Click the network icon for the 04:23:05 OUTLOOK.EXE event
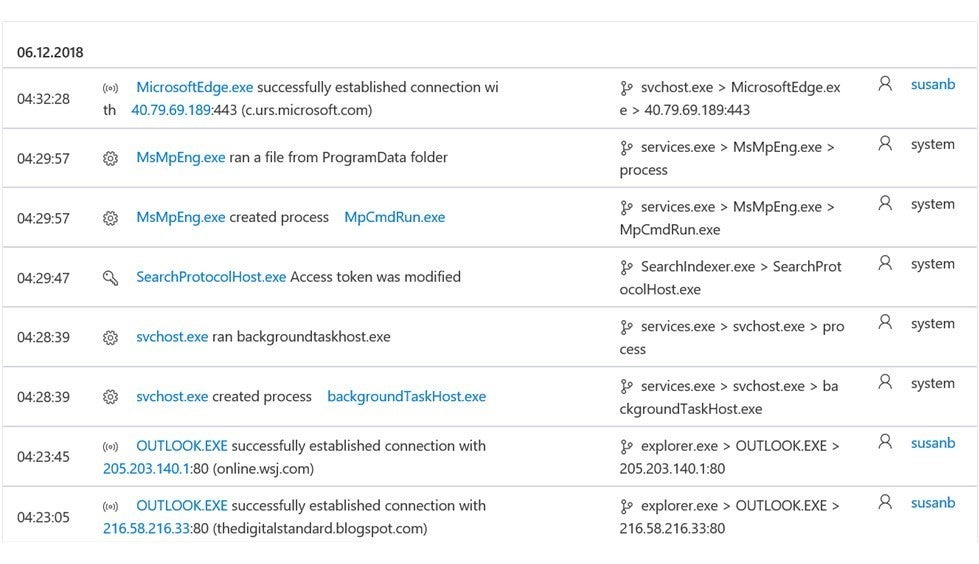979x564 pixels. click(111, 507)
